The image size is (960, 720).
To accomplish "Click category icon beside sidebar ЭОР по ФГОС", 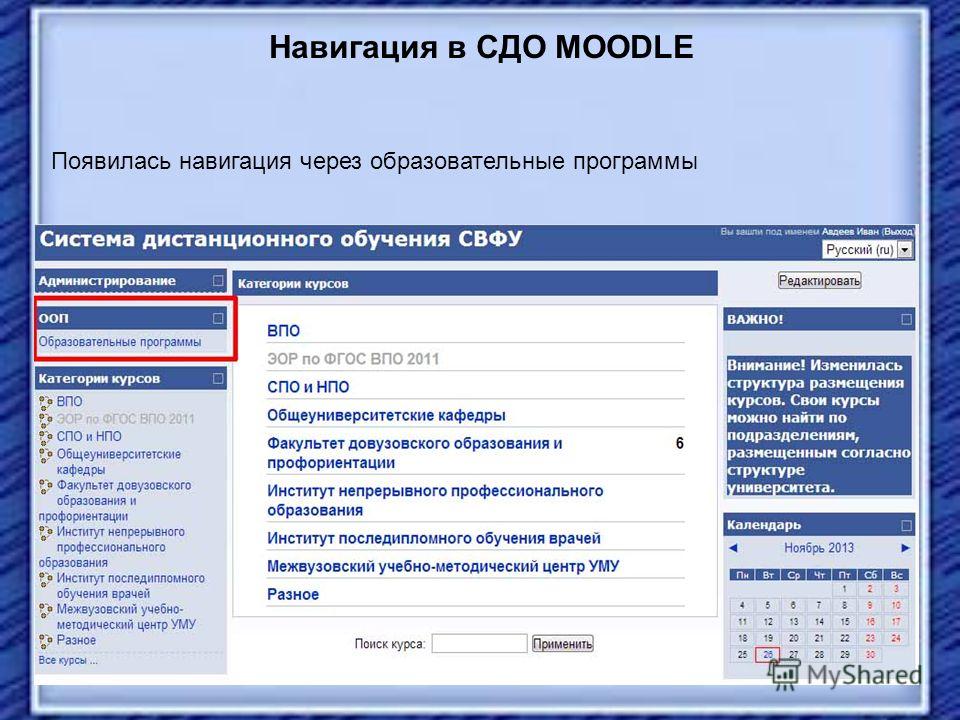I will [45, 420].
